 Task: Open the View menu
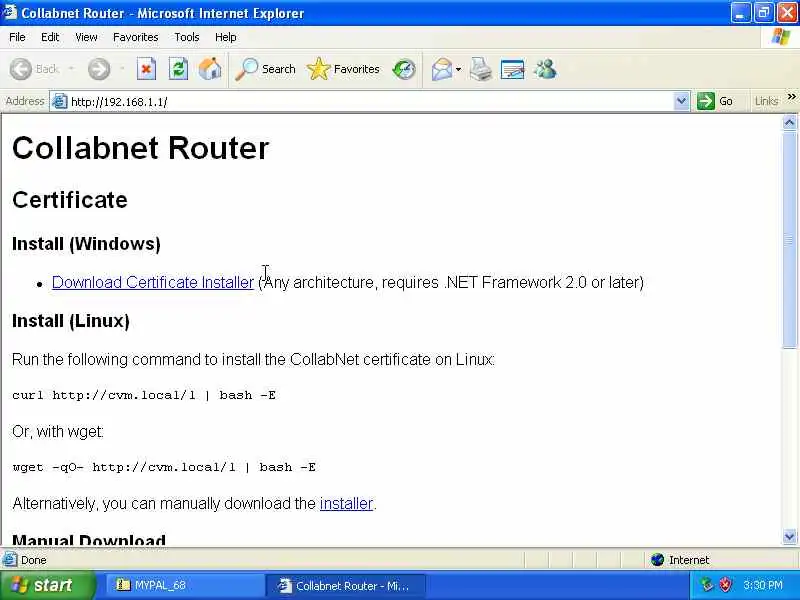click(x=86, y=37)
